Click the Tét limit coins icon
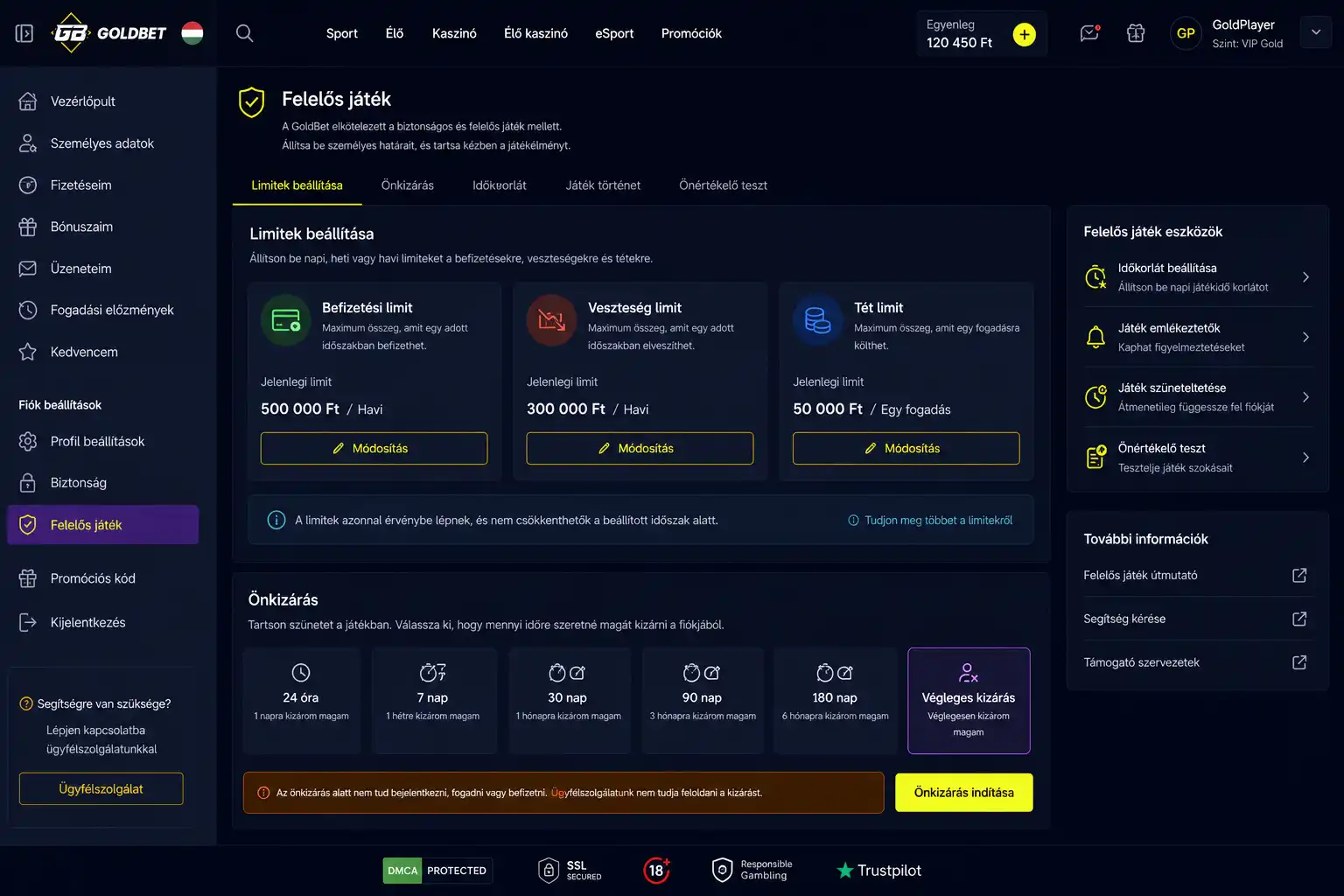 pos(818,320)
